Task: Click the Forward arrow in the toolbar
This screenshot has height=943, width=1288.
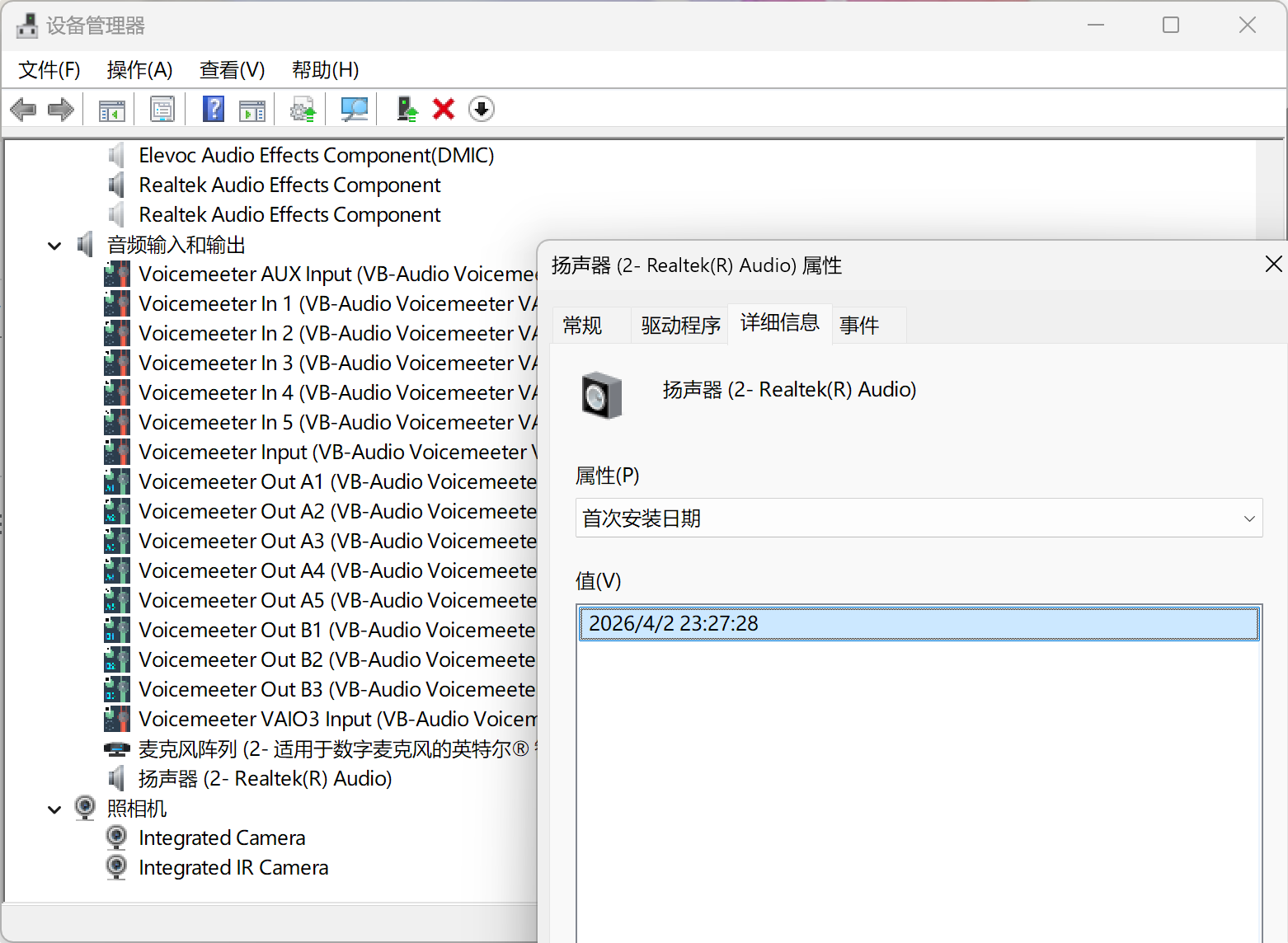Action: (x=61, y=109)
